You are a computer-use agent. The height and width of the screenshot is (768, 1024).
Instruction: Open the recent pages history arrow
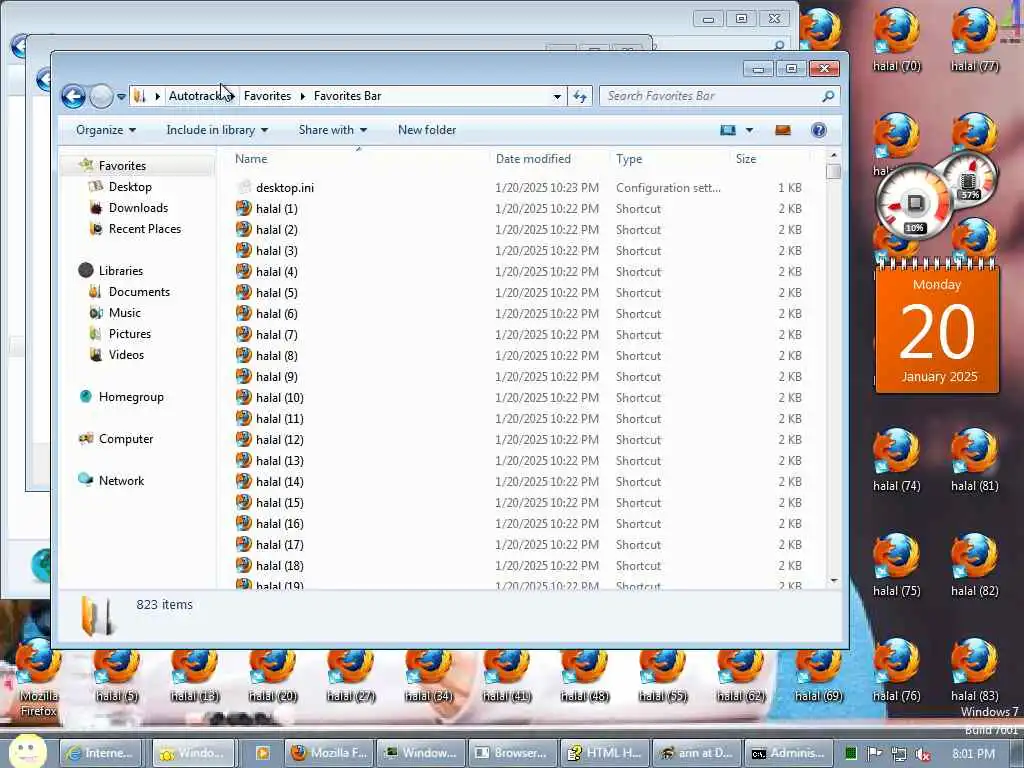click(121, 97)
